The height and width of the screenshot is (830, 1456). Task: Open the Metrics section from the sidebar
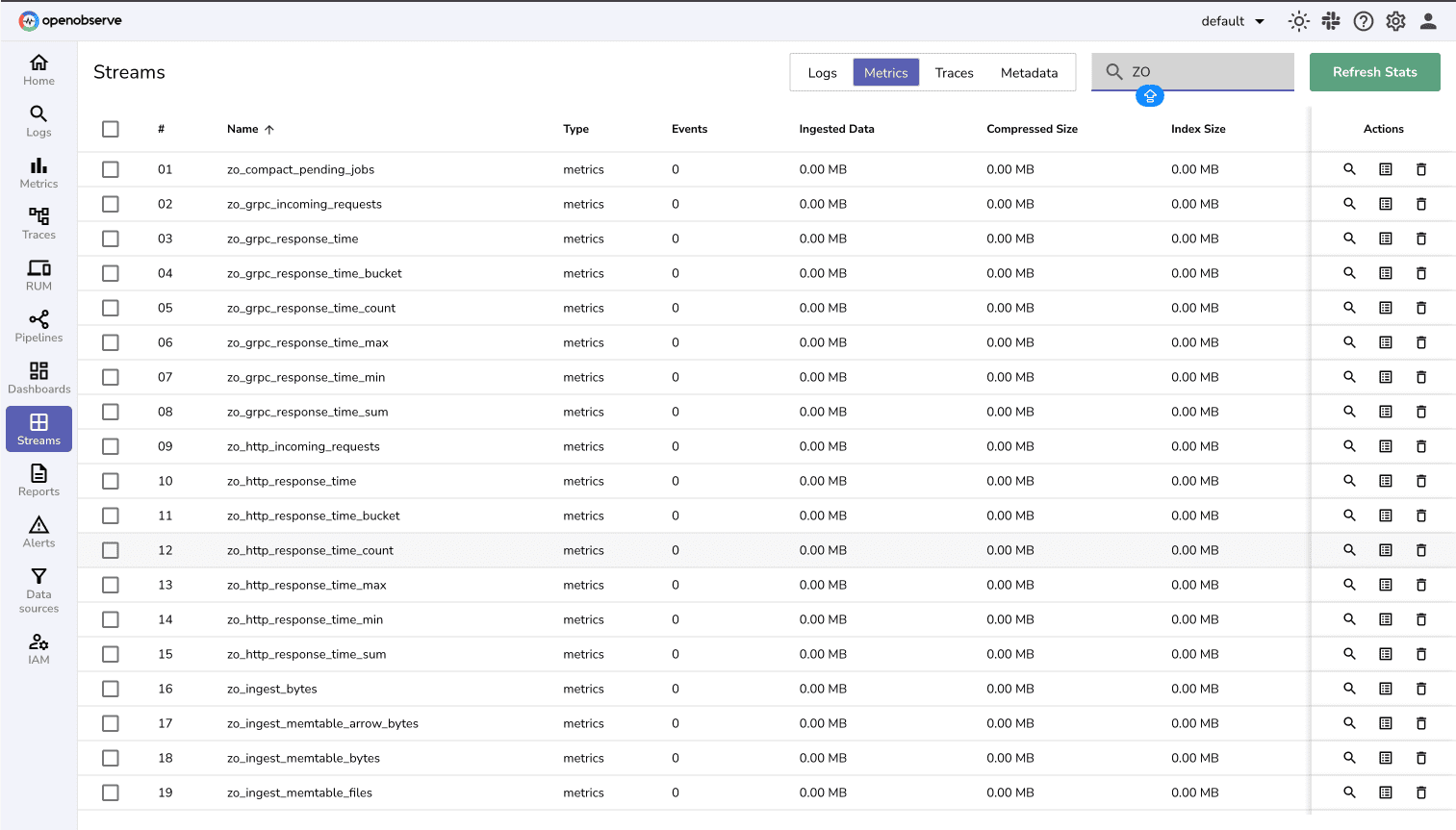click(x=38, y=173)
